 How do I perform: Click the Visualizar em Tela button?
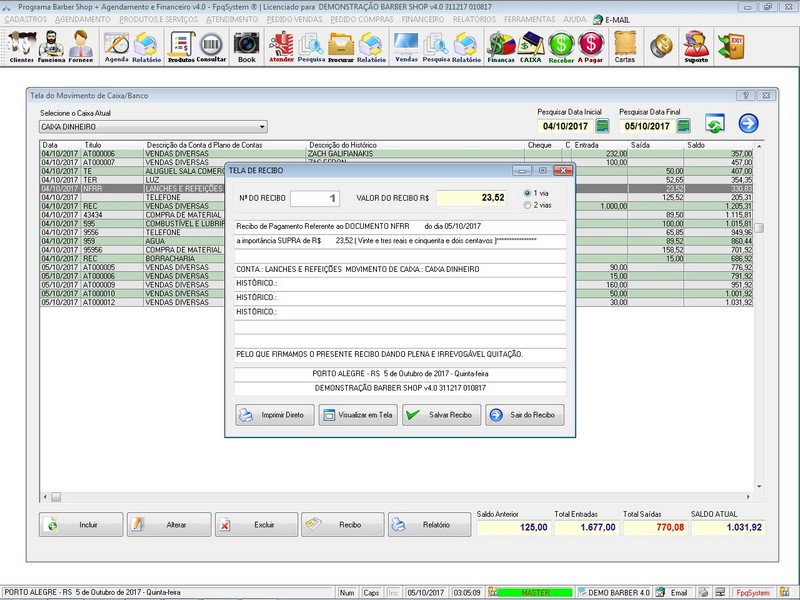tap(357, 415)
